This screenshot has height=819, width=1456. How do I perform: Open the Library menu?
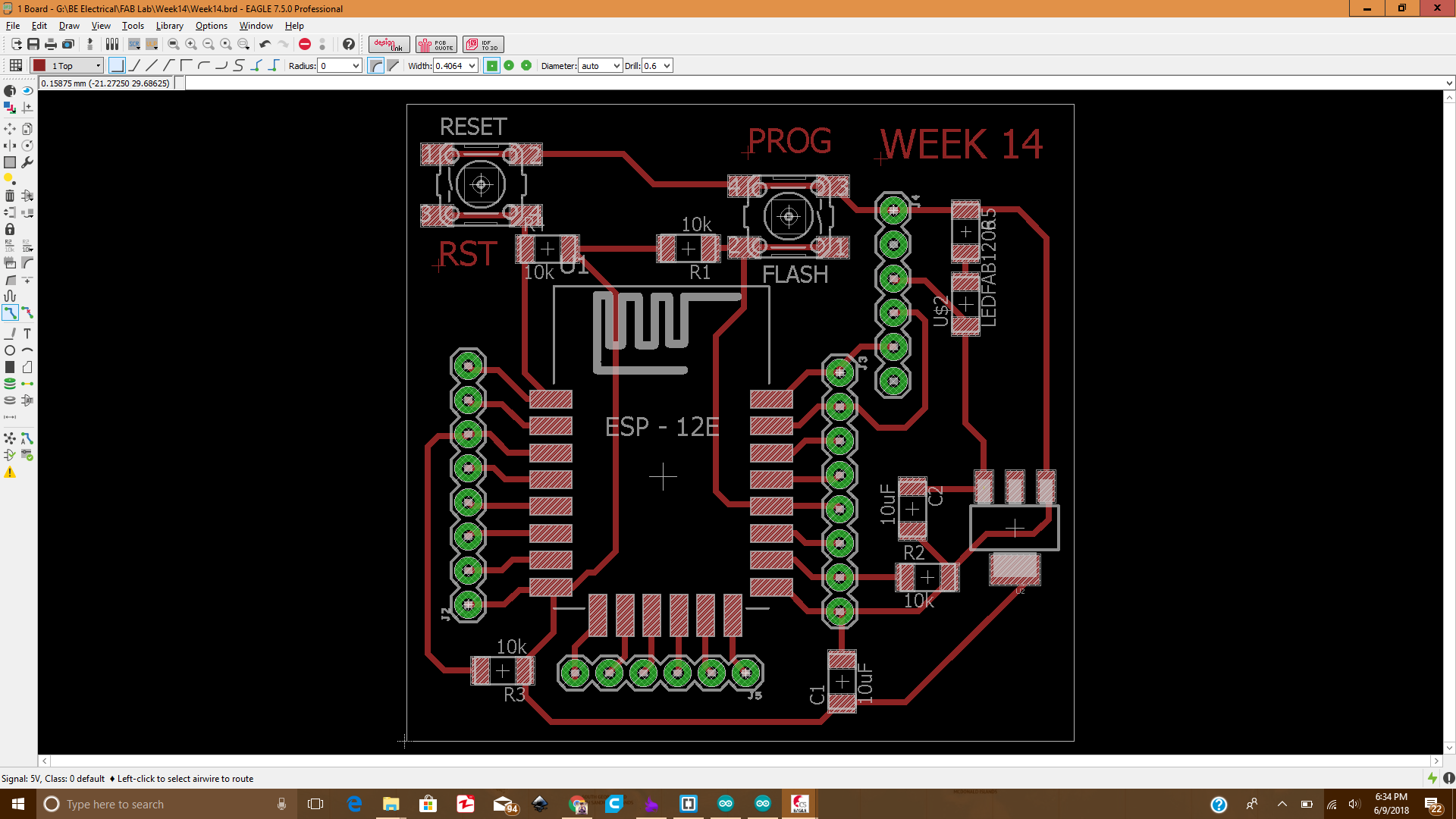click(169, 26)
